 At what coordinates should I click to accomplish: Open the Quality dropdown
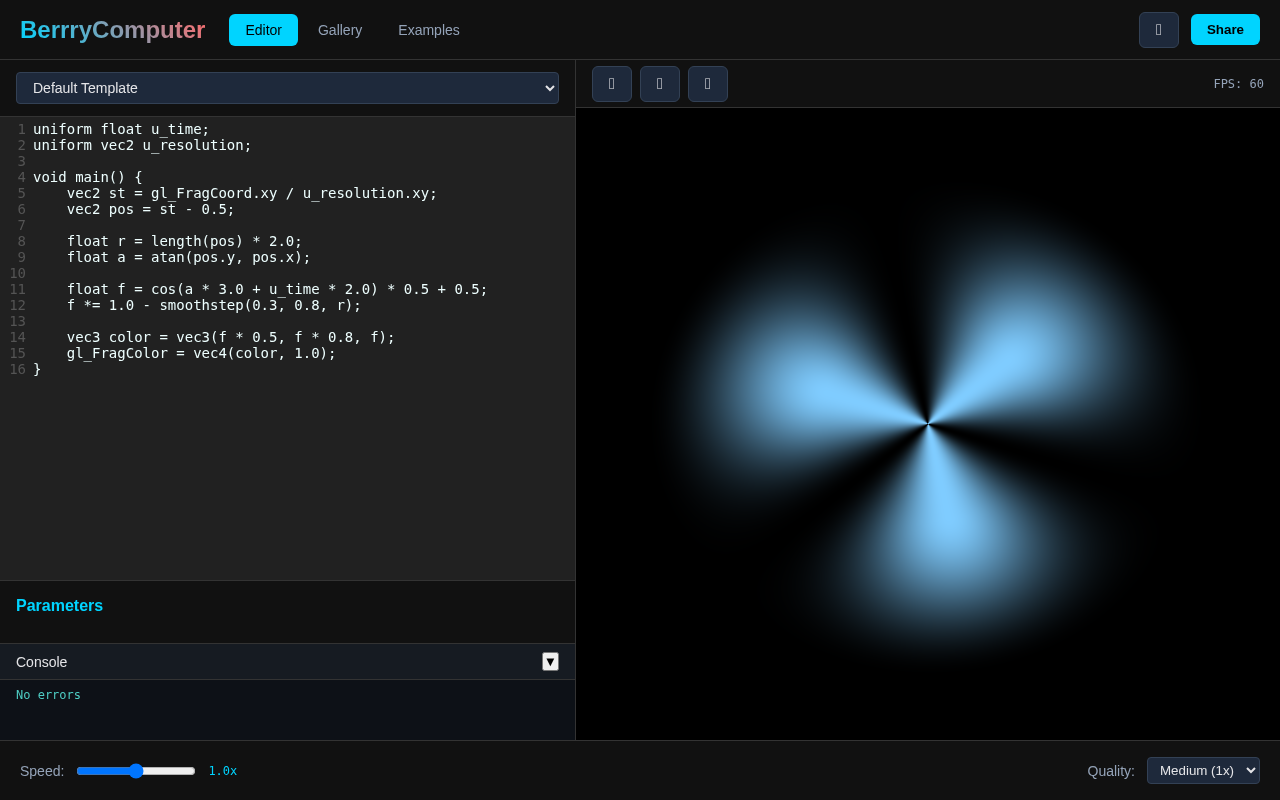point(1203,770)
